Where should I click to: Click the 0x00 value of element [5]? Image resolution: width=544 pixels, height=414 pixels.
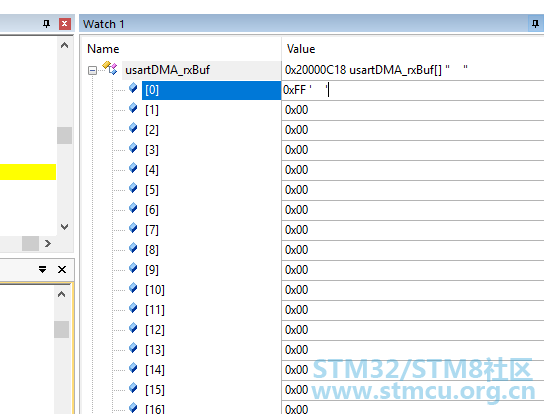point(297,190)
